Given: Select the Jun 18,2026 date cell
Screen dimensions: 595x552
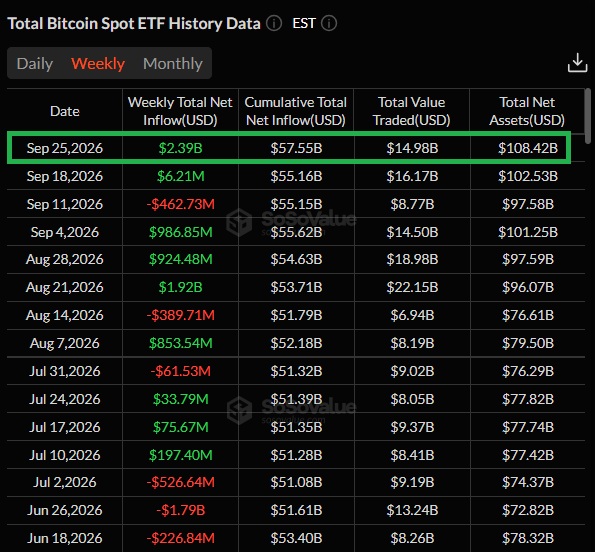Looking at the screenshot, I should (65, 538).
